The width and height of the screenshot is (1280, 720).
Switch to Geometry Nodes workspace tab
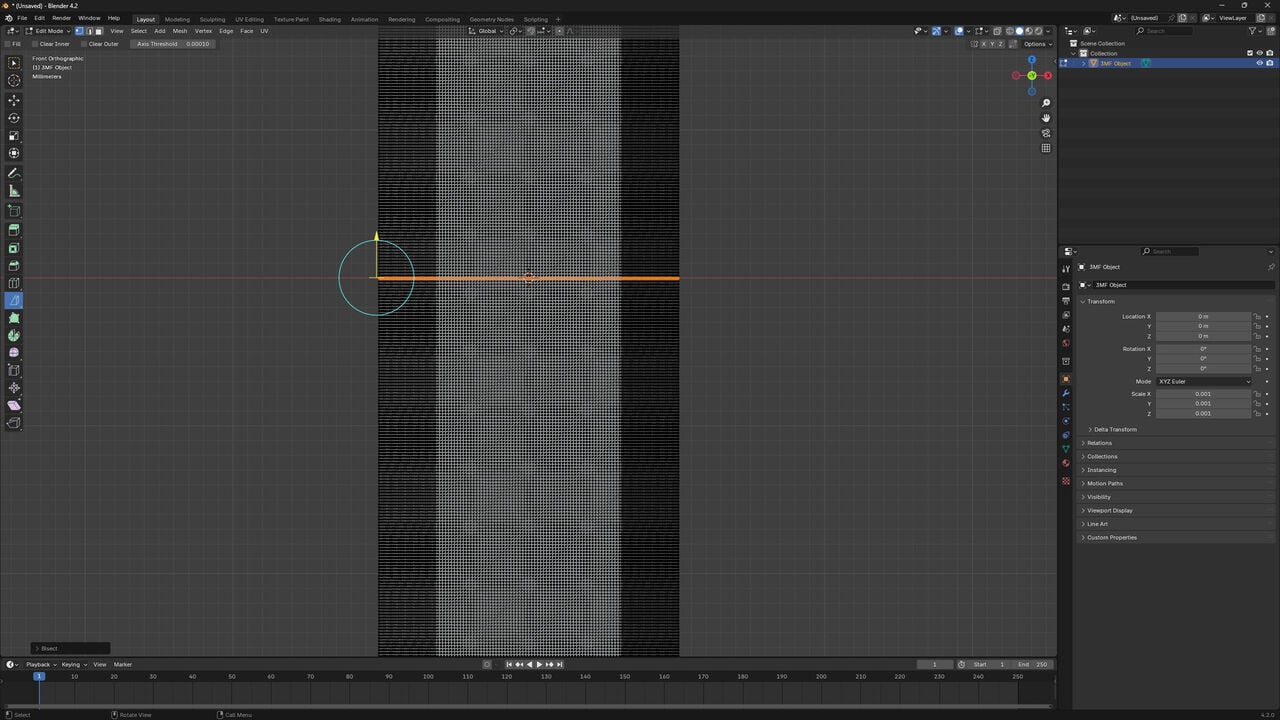(490, 19)
